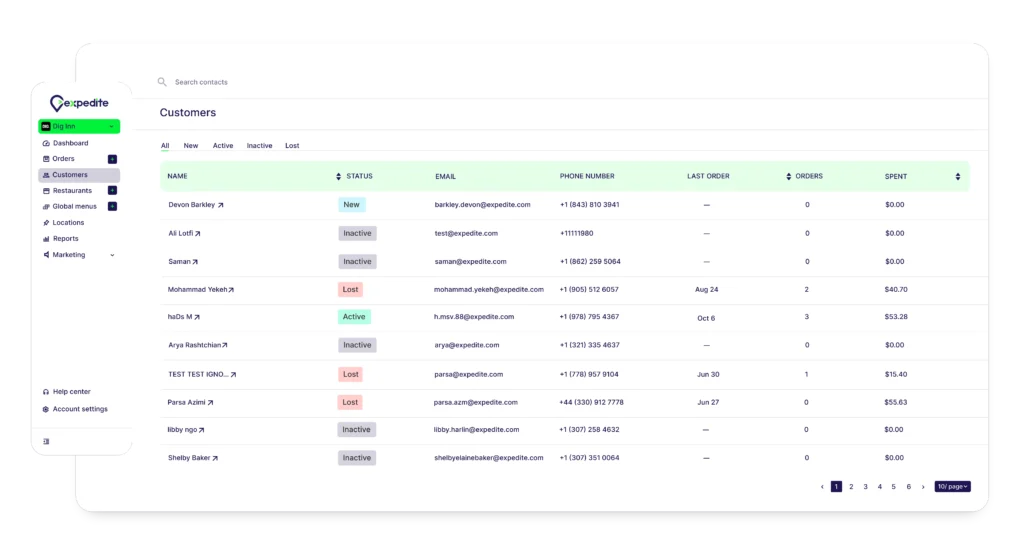Go to next page arrow
The image size is (1024, 545).
[x=923, y=487]
